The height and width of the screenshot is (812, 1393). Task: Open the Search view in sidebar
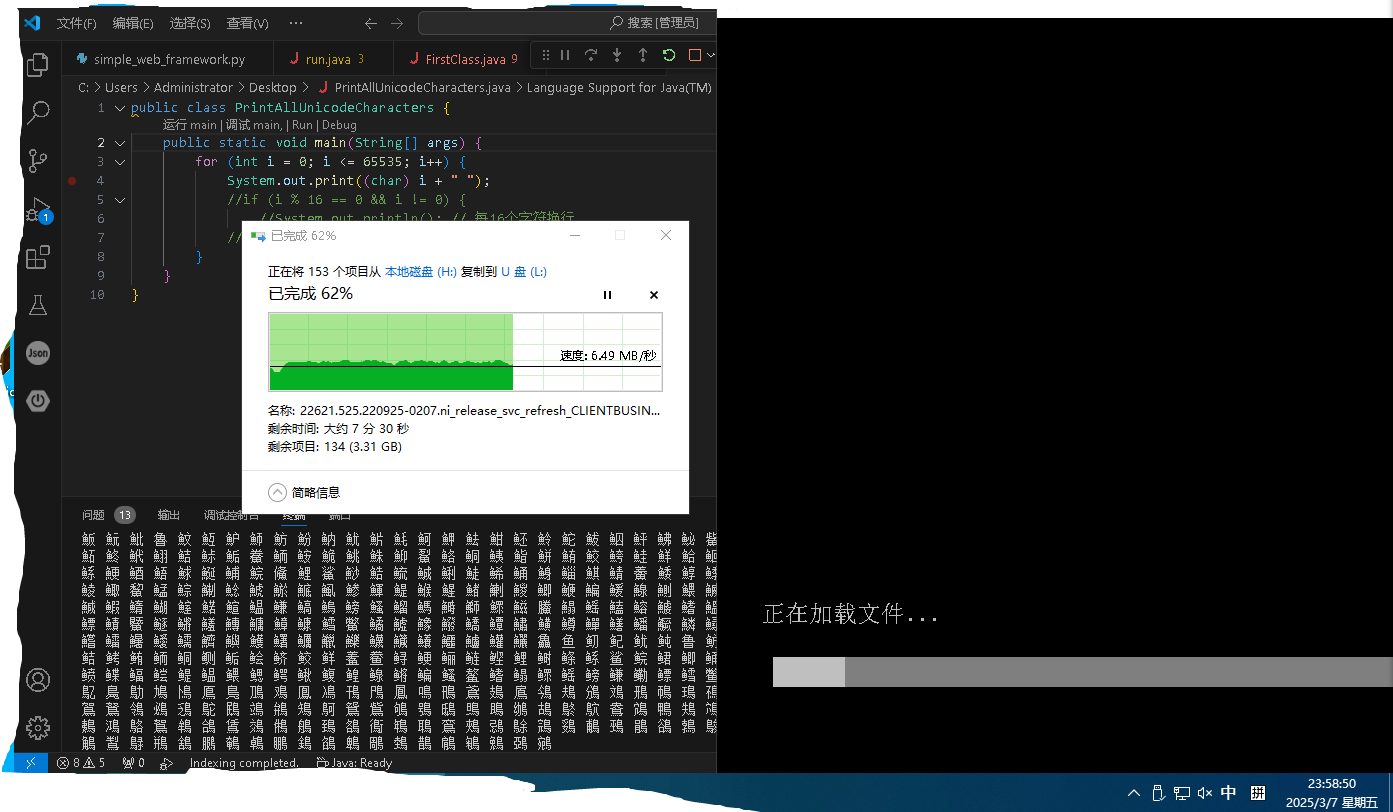click(38, 112)
